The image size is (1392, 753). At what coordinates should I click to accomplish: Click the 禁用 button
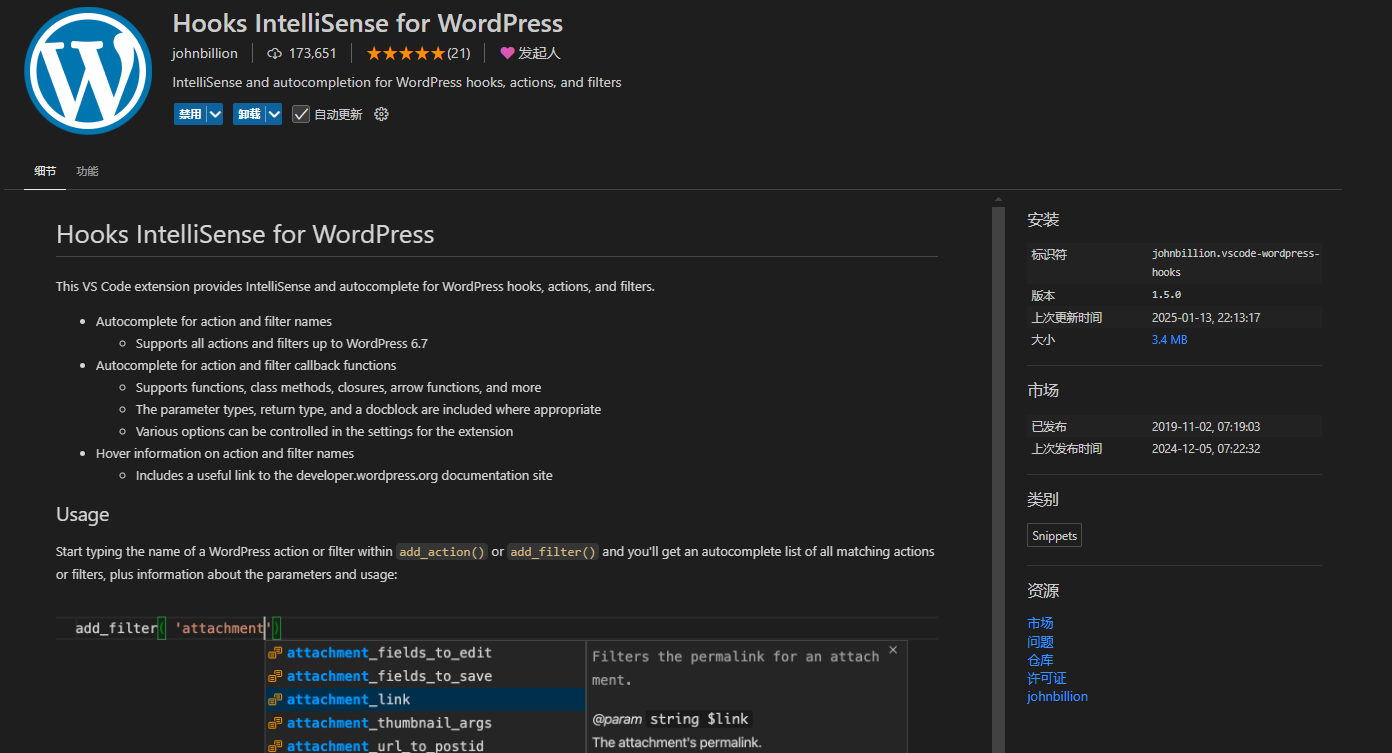(190, 114)
